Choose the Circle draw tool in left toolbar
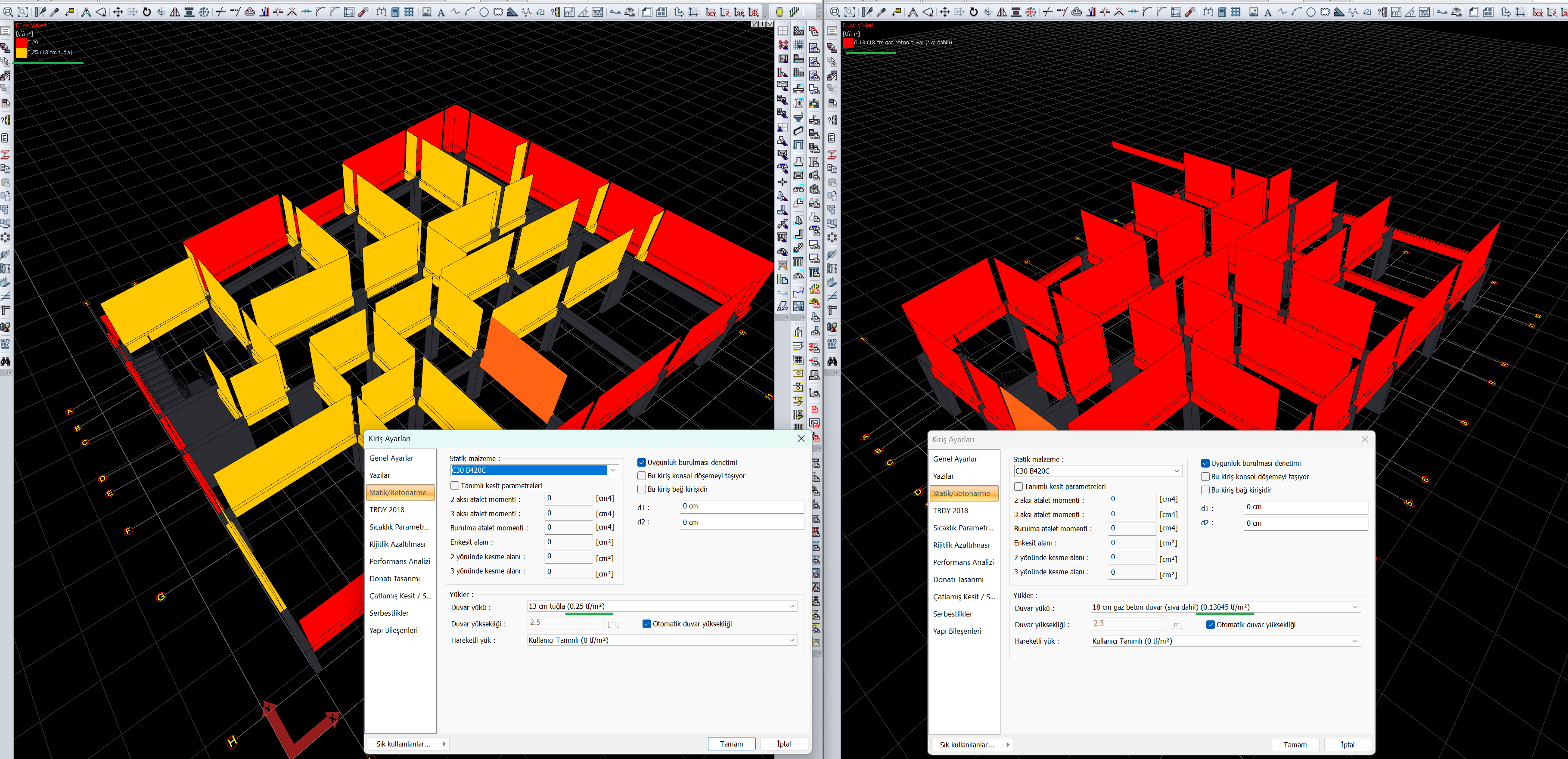This screenshot has width=1568, height=759. point(483,12)
